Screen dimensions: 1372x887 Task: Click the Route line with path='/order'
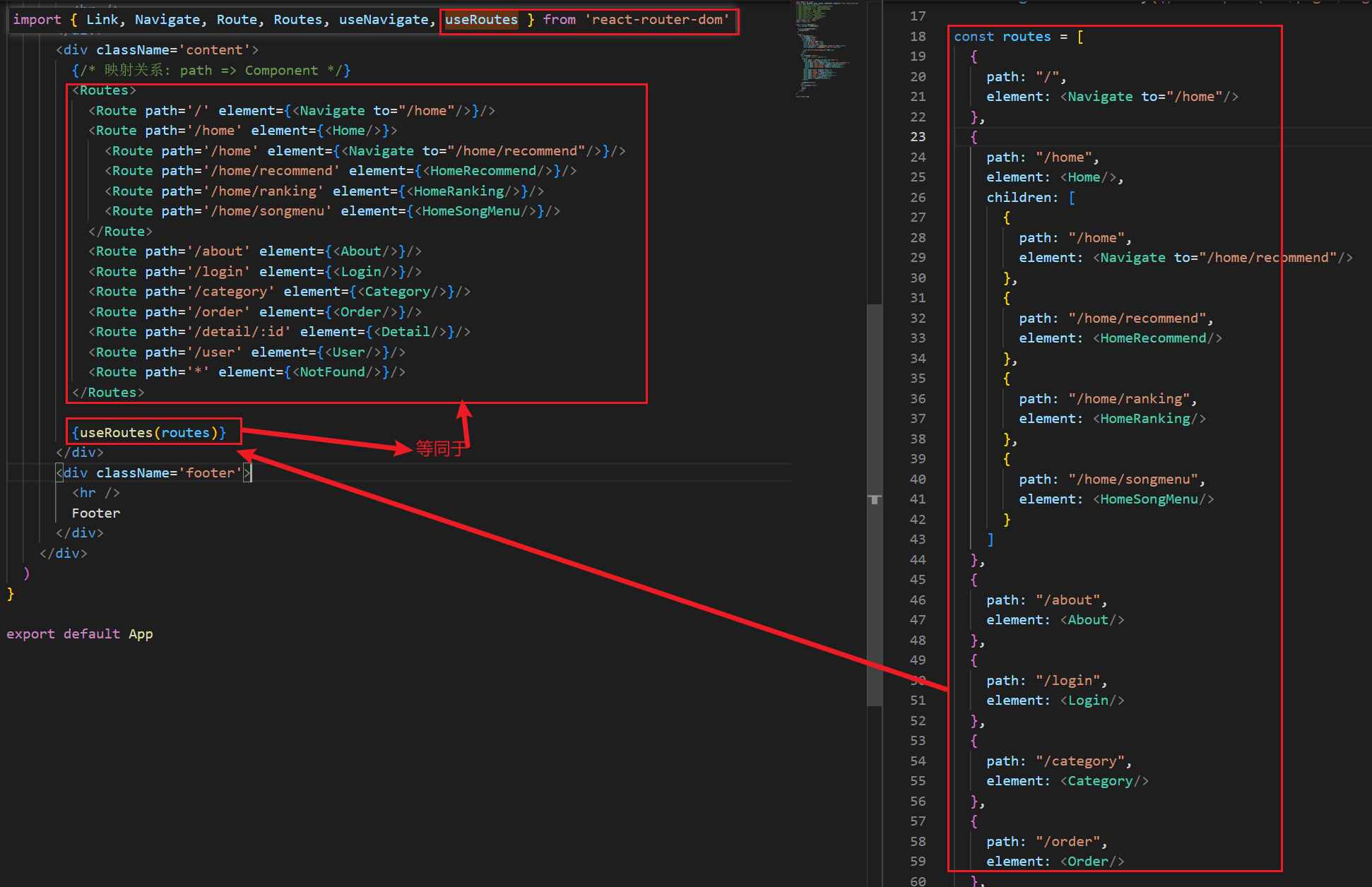[x=255, y=312]
